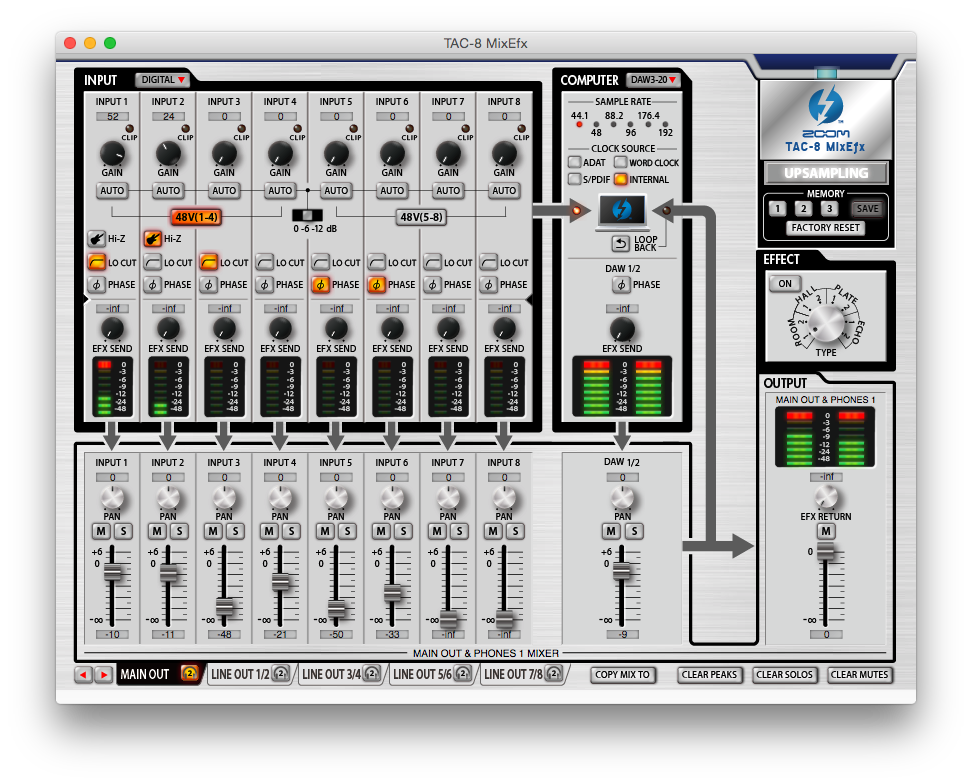
Task: Toggle LO CUT icon on Input 4
Action: [265, 262]
